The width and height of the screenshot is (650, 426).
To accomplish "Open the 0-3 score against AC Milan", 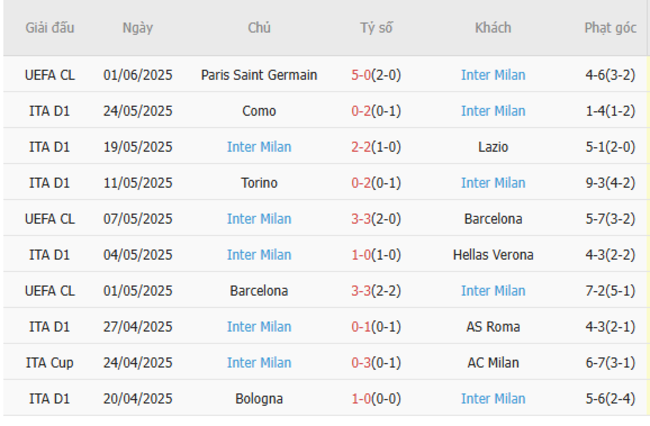I will pos(362,363).
